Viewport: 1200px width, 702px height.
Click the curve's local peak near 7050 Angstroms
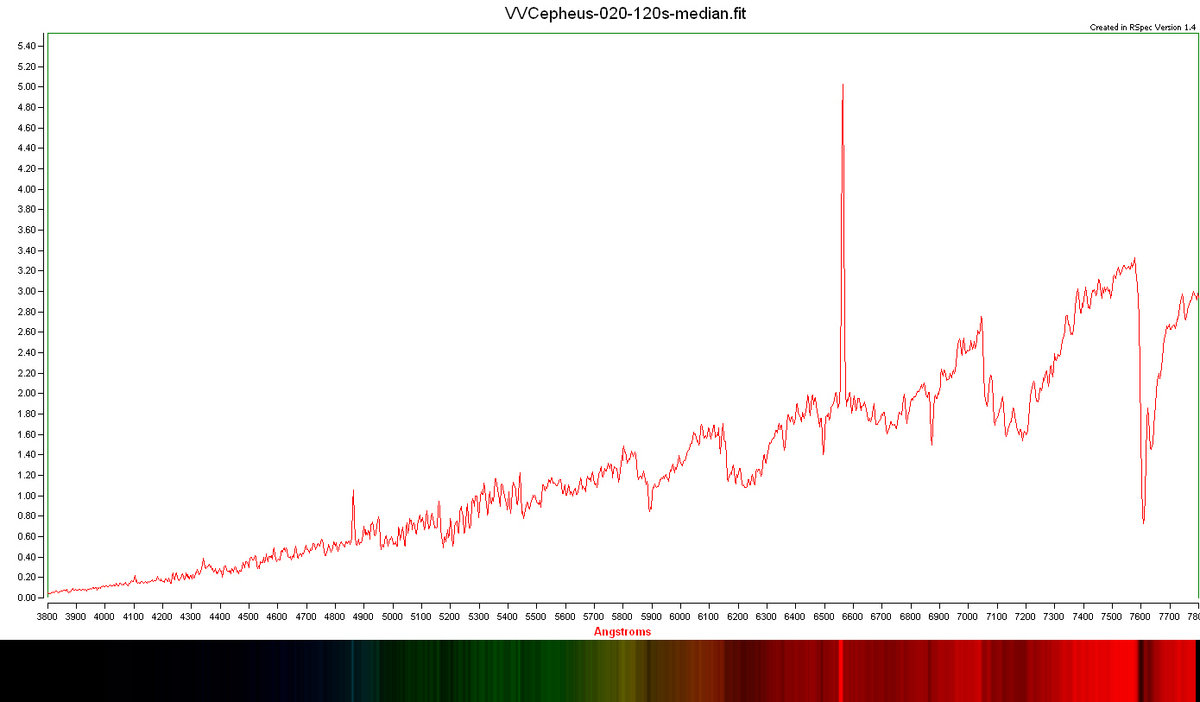click(x=981, y=318)
